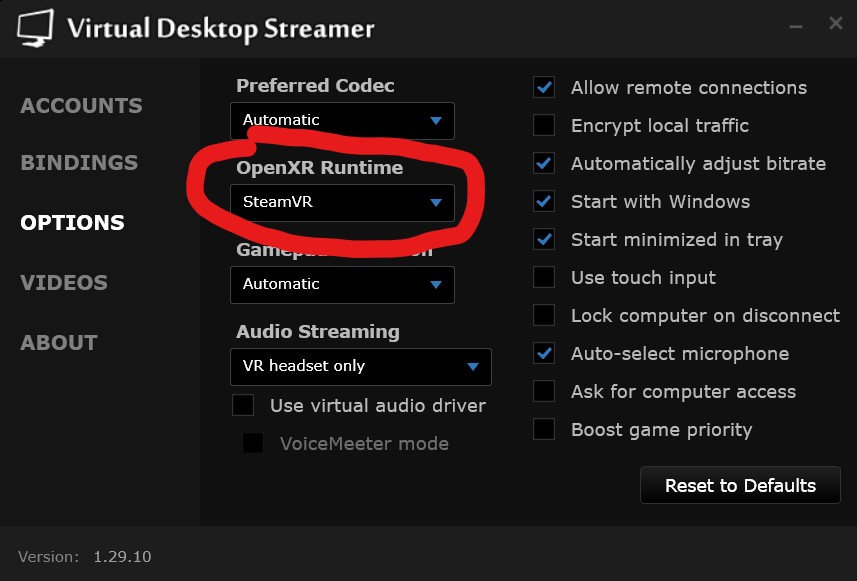857x581 pixels.
Task: Open the Gamepad emulation Automatic dropdown
Action: 342,285
